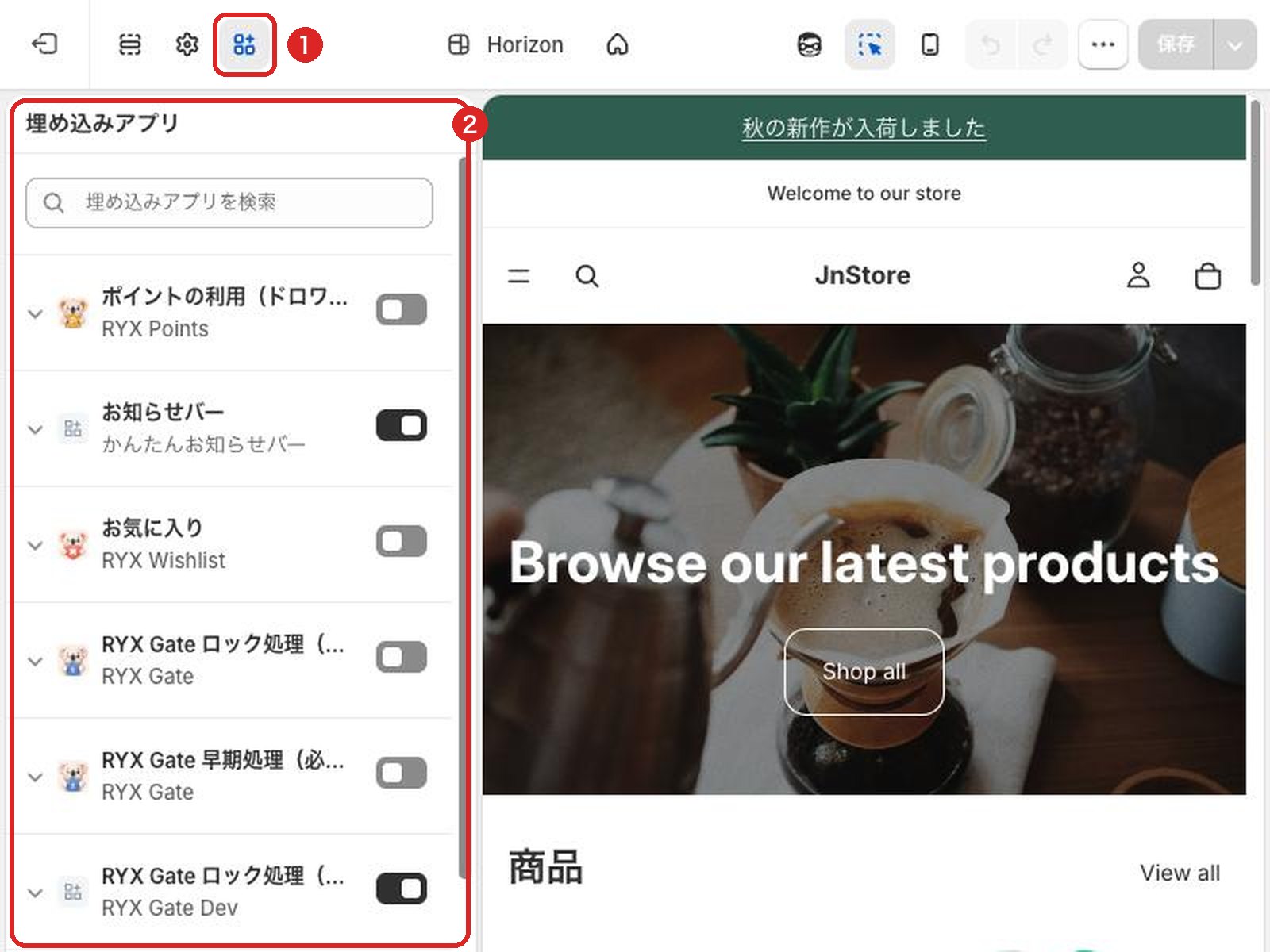This screenshot has width=1270, height=952.
Task: Open the account person icon
Action: point(1139,275)
